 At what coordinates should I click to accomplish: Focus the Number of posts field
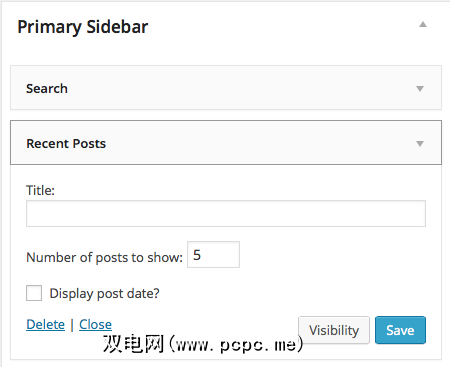[213, 255]
